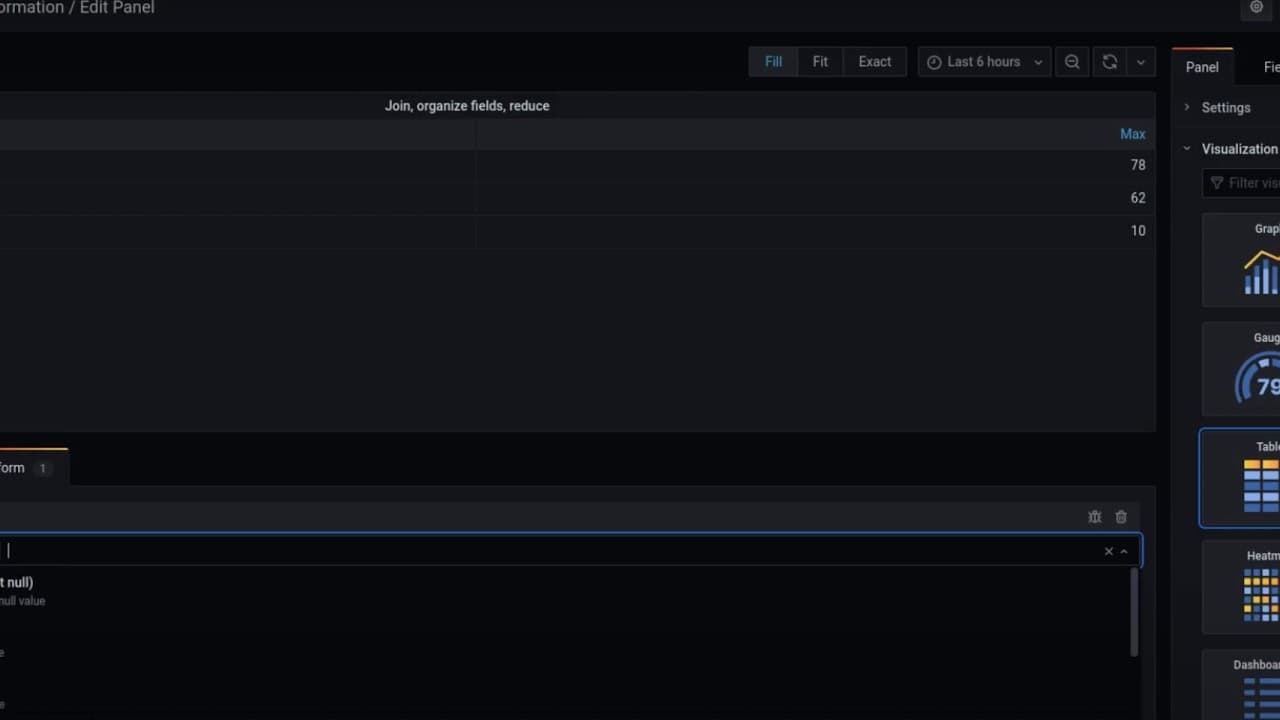Choose the Heatmap visualization

click(1241, 587)
